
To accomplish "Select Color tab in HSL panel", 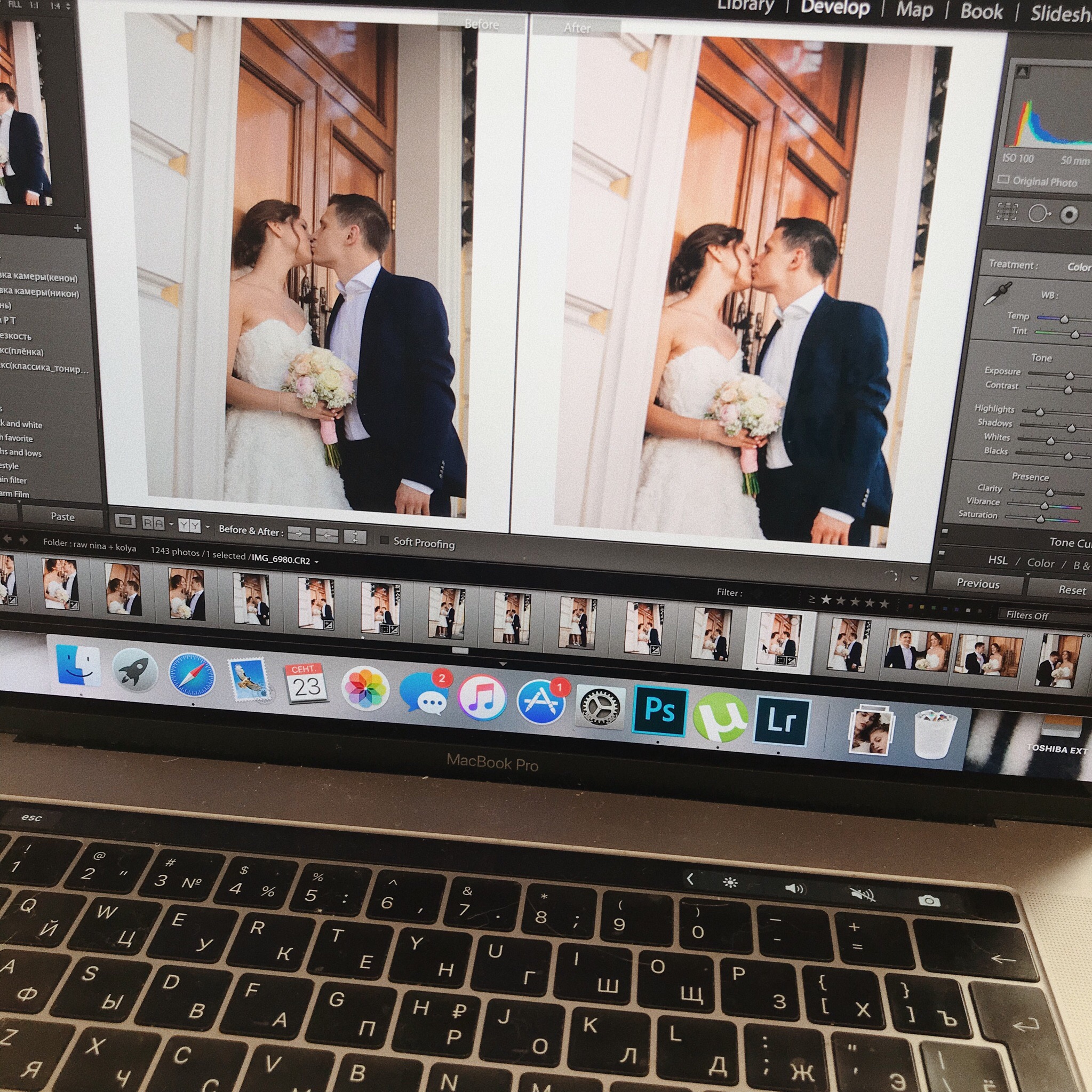I will tap(1041, 563).
